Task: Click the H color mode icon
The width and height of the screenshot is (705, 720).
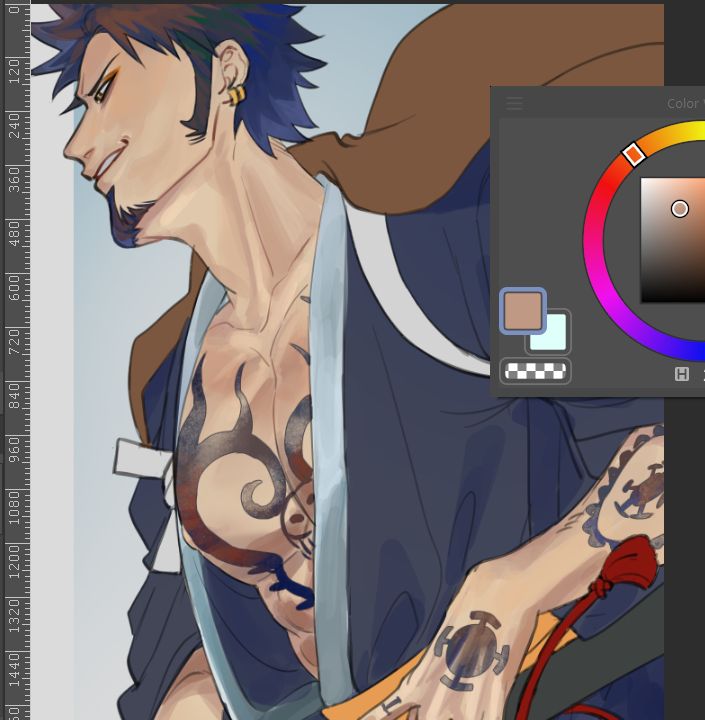Action: [682, 374]
